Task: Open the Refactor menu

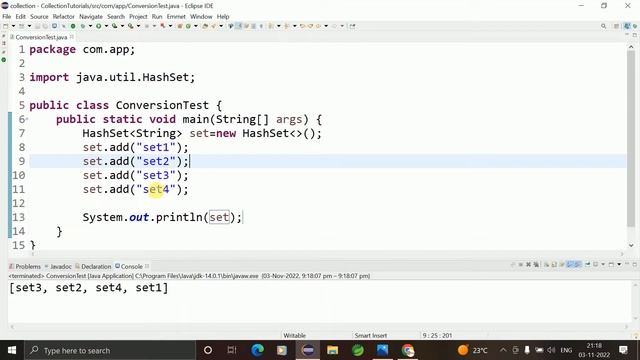Action: click(x=63, y=17)
